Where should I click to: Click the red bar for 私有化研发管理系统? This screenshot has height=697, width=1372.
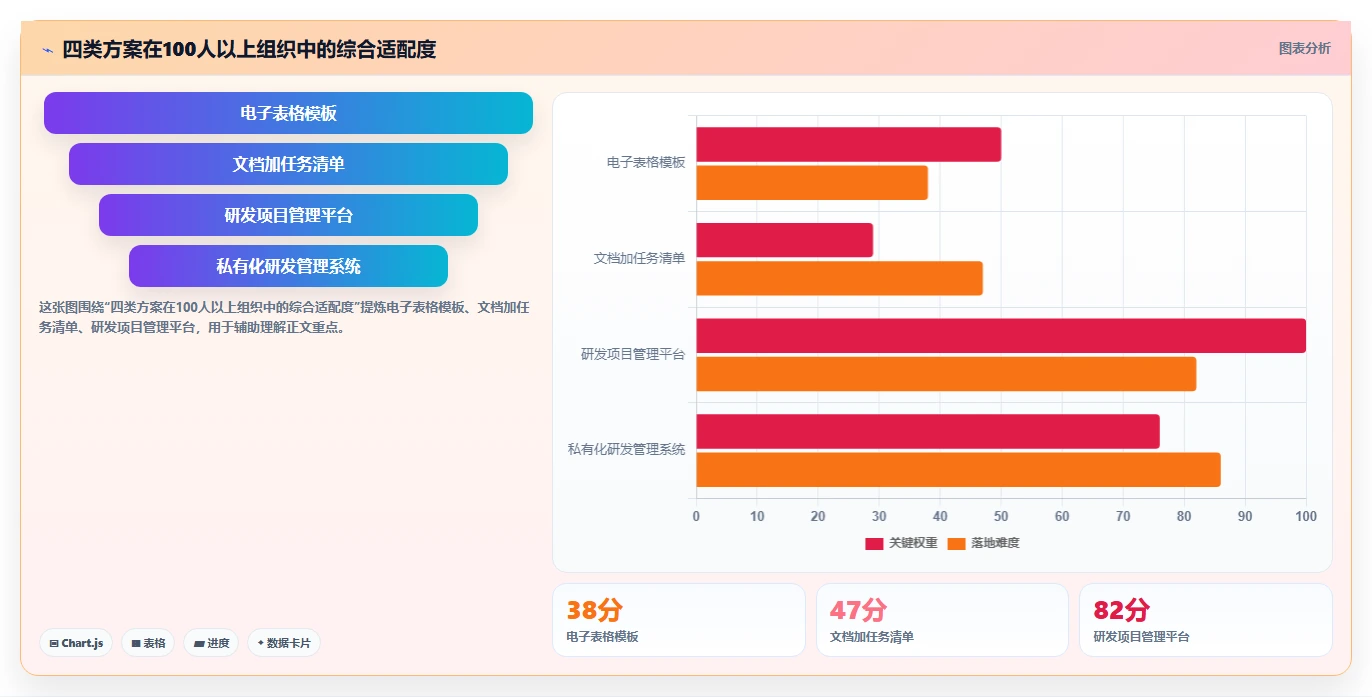coord(928,432)
